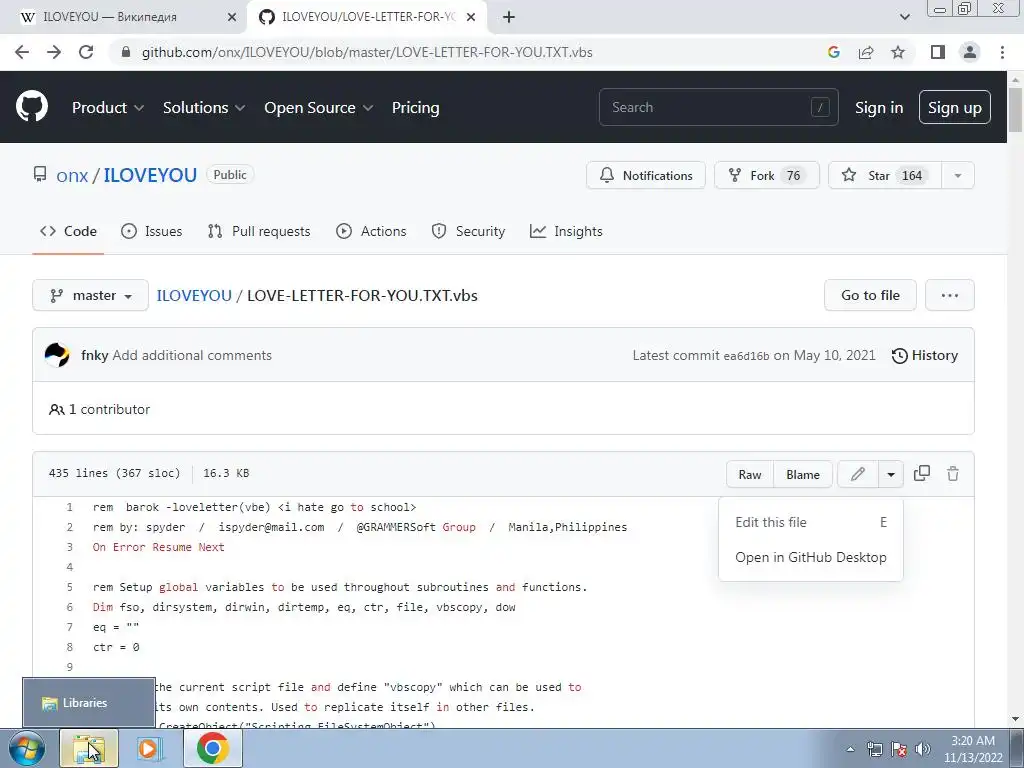Open the onx owner profile
This screenshot has height=768, width=1024.
(72, 175)
